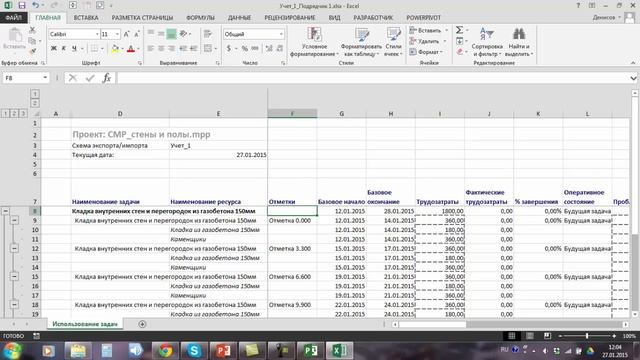Screen dimensions: 640x360
Task: Click the cancel X icon in formula bar
Action: [x=73, y=78]
